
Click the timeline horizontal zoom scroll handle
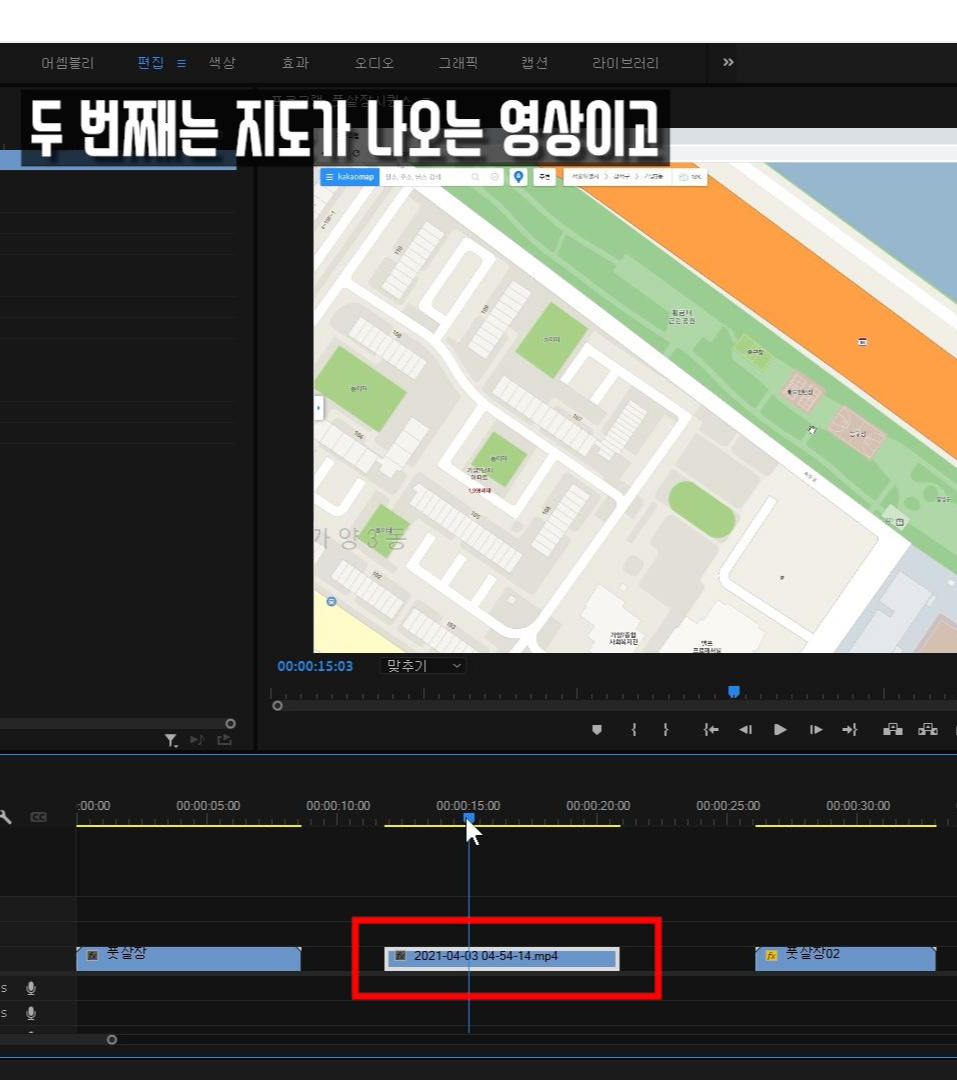click(112, 1039)
